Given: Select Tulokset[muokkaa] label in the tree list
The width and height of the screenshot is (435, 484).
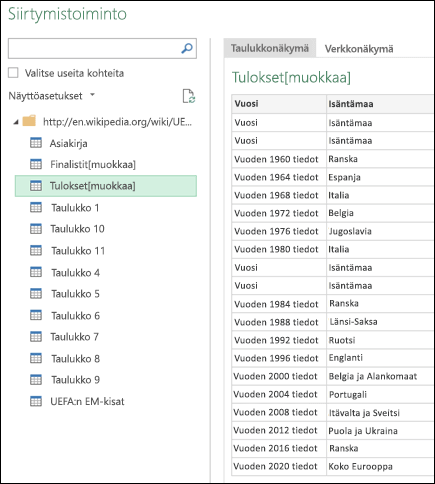Looking at the screenshot, I should (93, 186).
